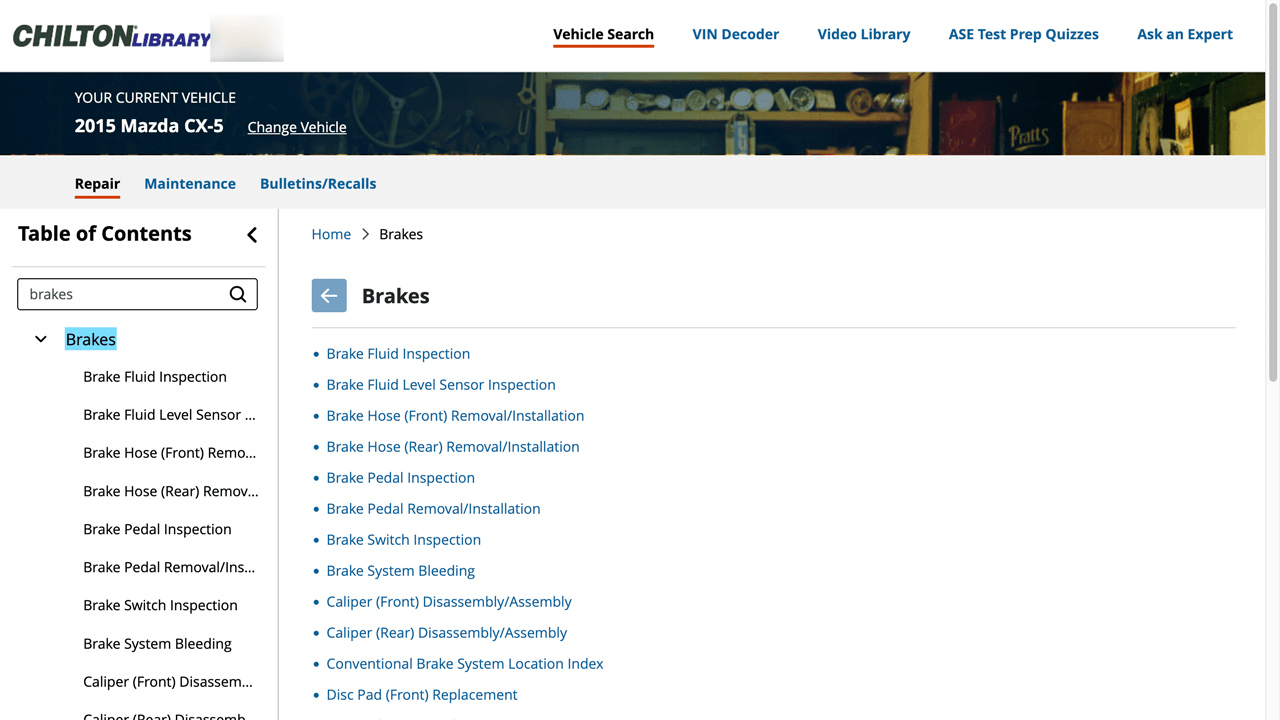Select Brake Pedal Inspection in the sidebar tree
Image resolution: width=1280 pixels, height=720 pixels.
[x=157, y=529]
